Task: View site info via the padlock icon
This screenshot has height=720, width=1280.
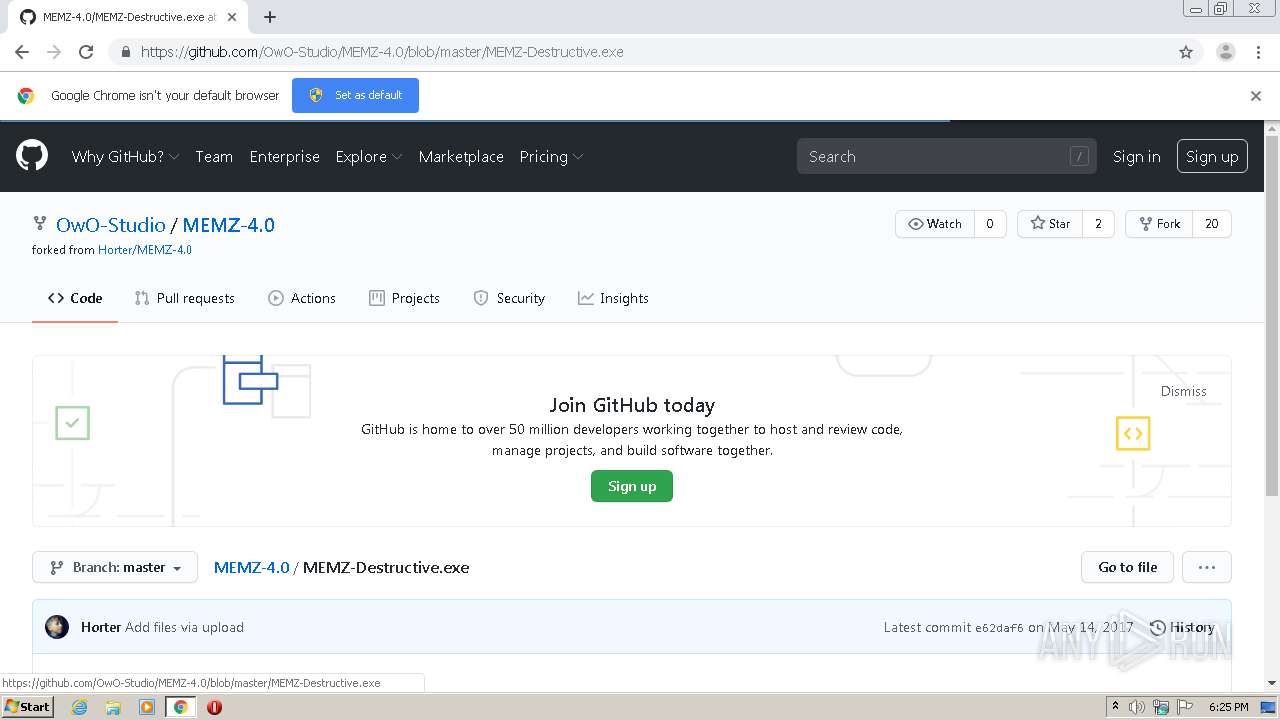Action: coord(126,52)
